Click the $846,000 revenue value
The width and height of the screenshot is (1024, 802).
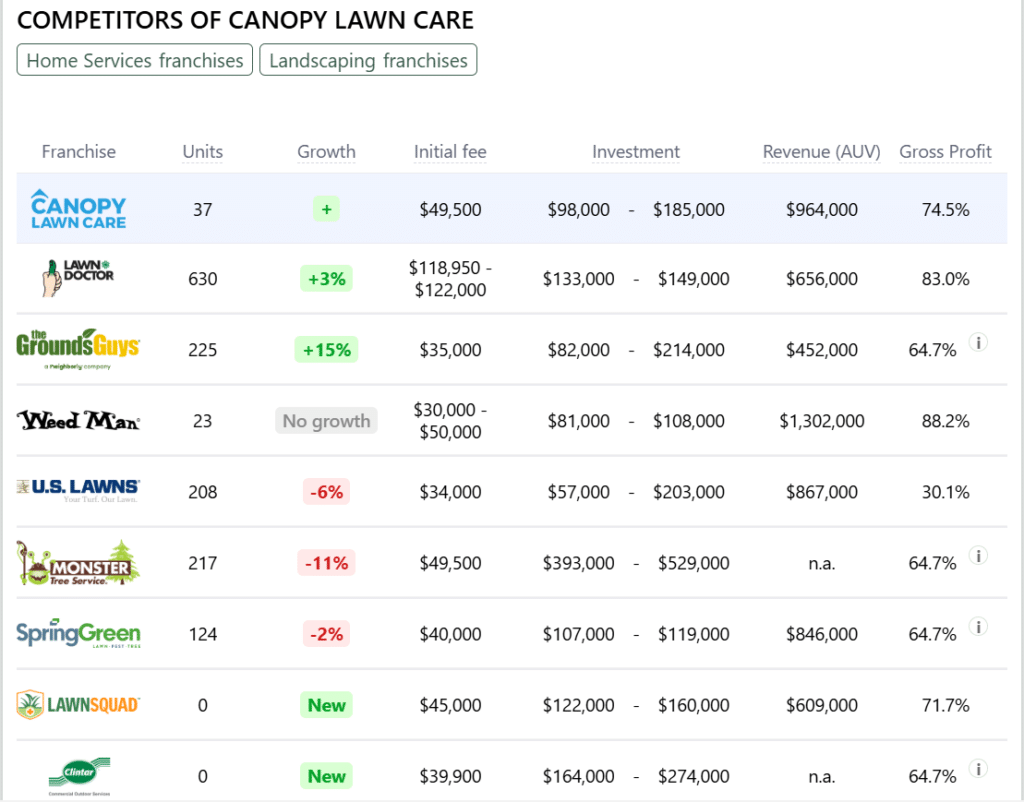pos(822,634)
